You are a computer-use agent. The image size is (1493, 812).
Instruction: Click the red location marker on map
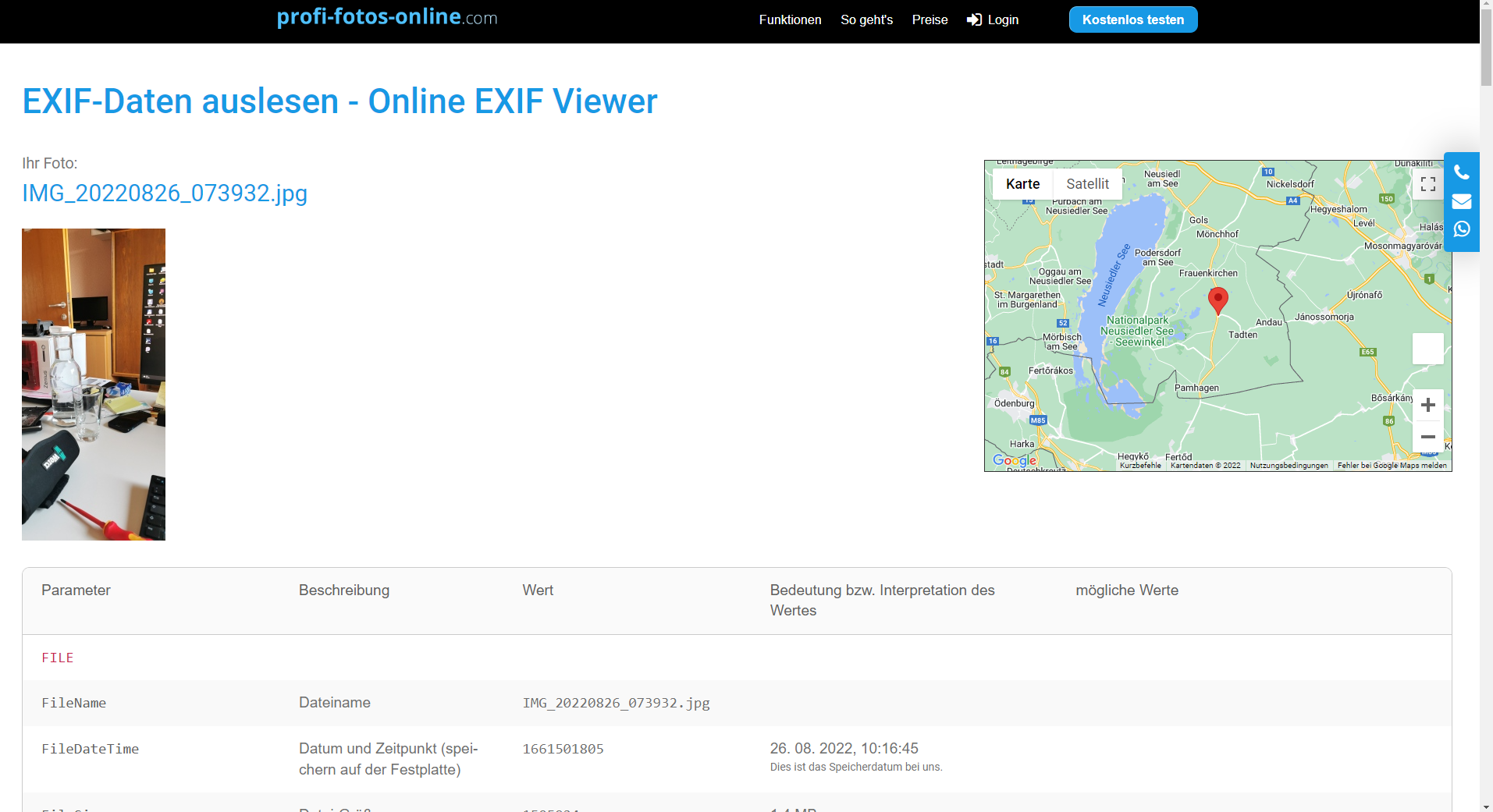1218,300
